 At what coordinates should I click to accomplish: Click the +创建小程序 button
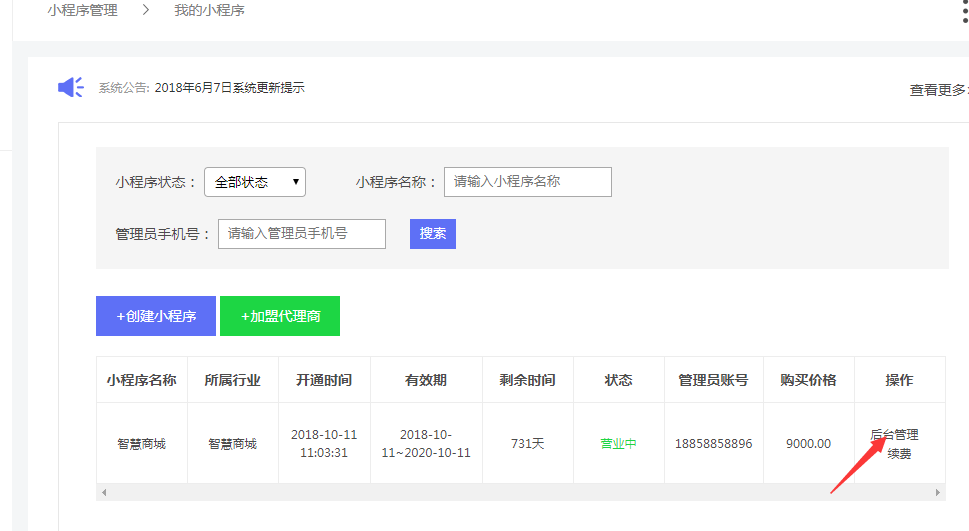(x=156, y=316)
